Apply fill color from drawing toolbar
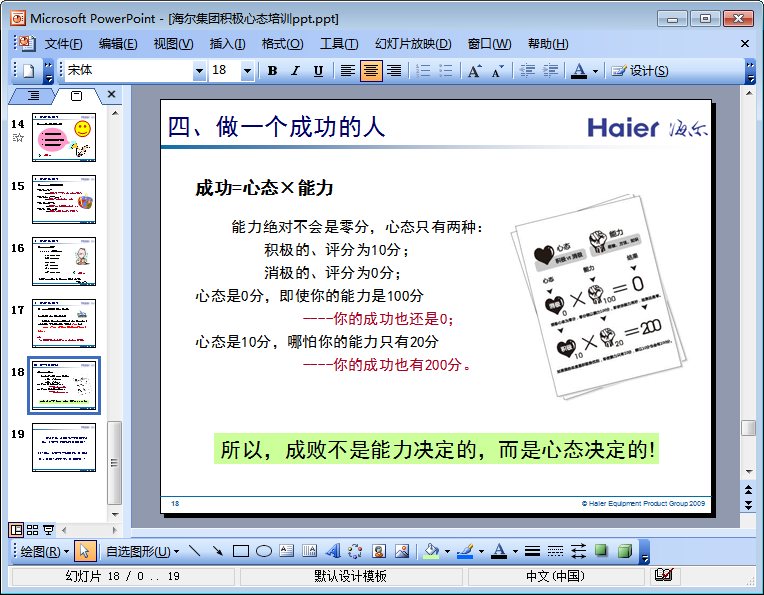The width and height of the screenshot is (764, 595). pyautogui.click(x=431, y=551)
